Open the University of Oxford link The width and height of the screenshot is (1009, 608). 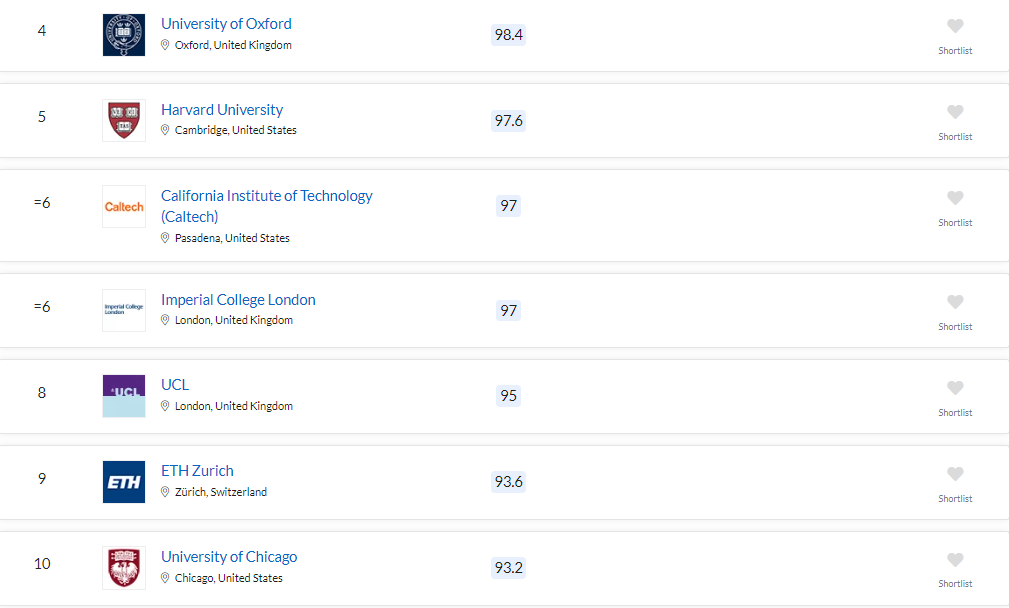pyautogui.click(x=226, y=24)
